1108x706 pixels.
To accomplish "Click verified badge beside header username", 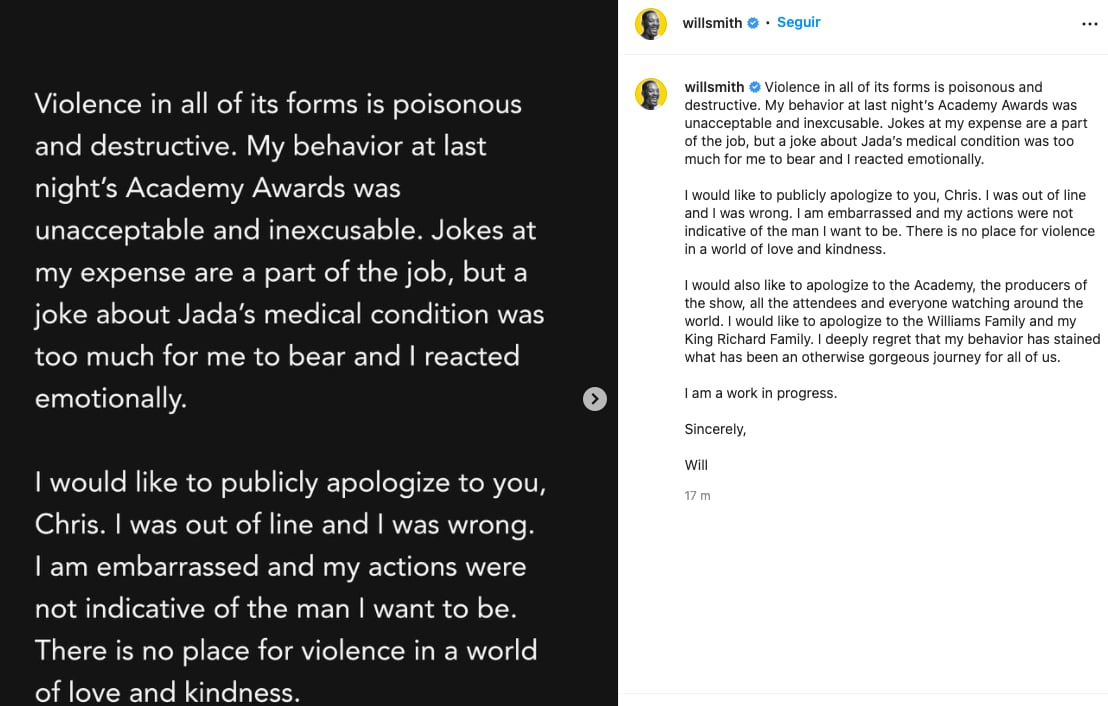I will [x=752, y=23].
